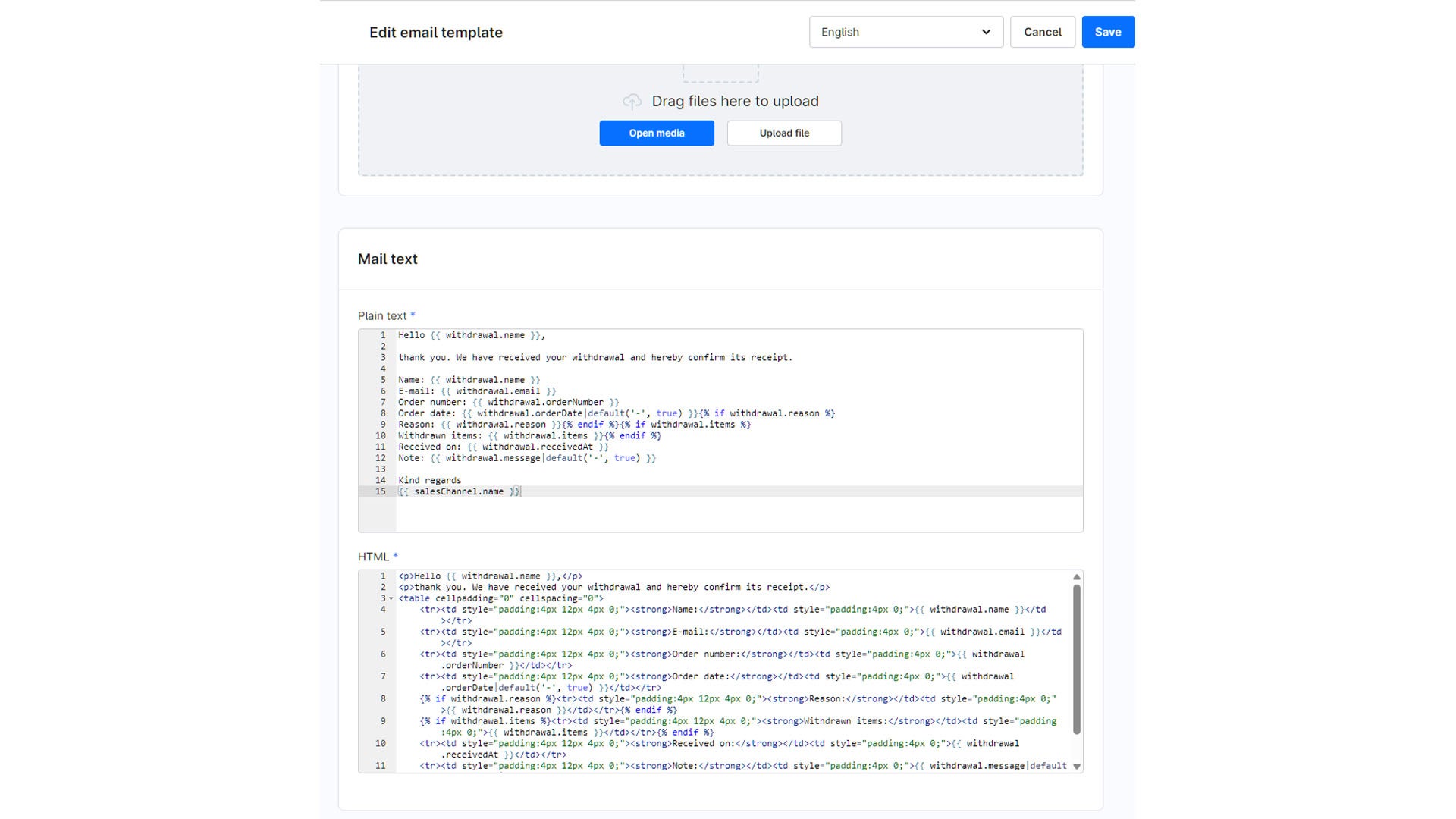Click plain text Name line 5

pos(469,380)
